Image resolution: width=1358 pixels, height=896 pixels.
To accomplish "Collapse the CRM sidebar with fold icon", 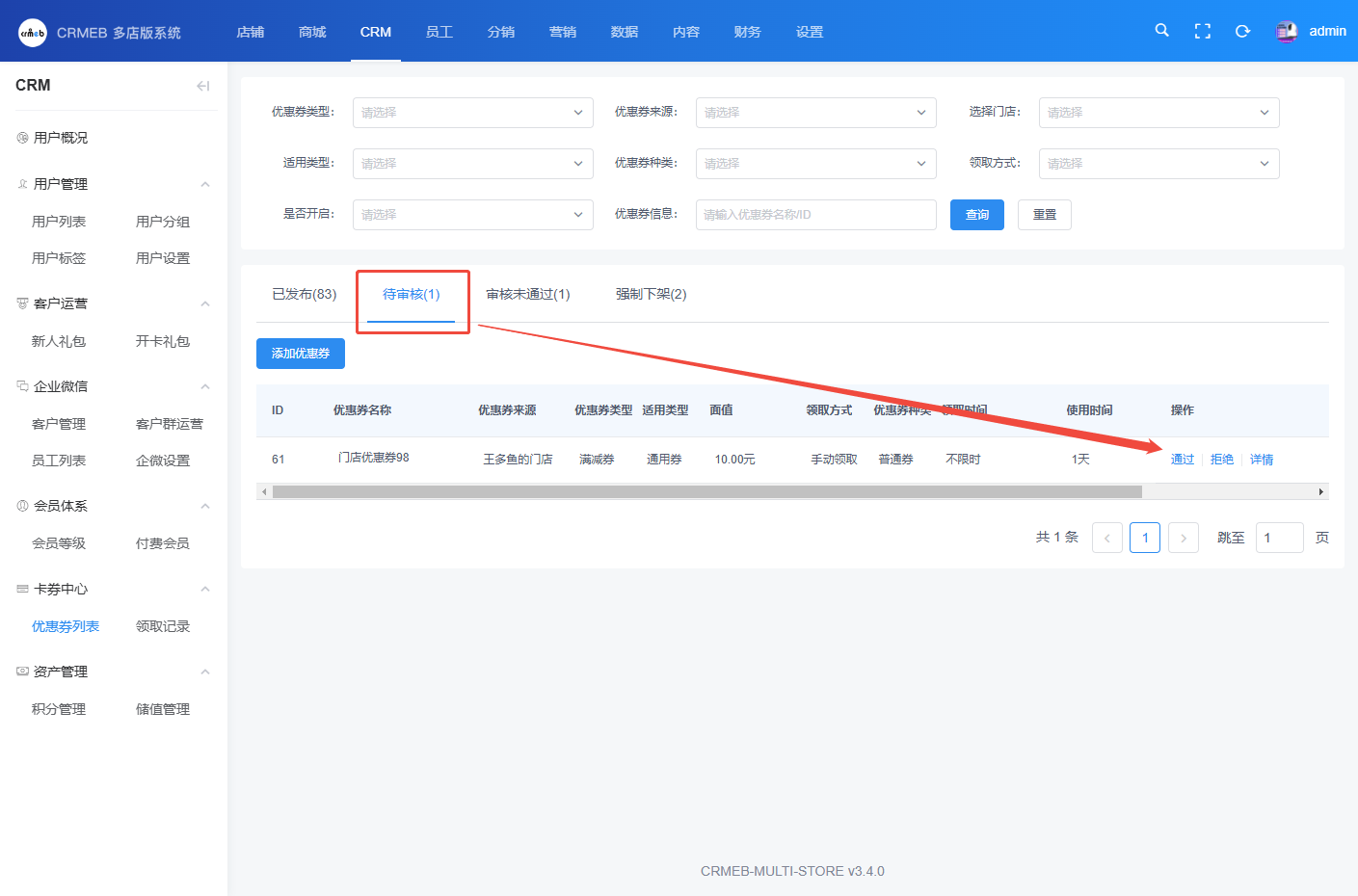I will [x=202, y=86].
